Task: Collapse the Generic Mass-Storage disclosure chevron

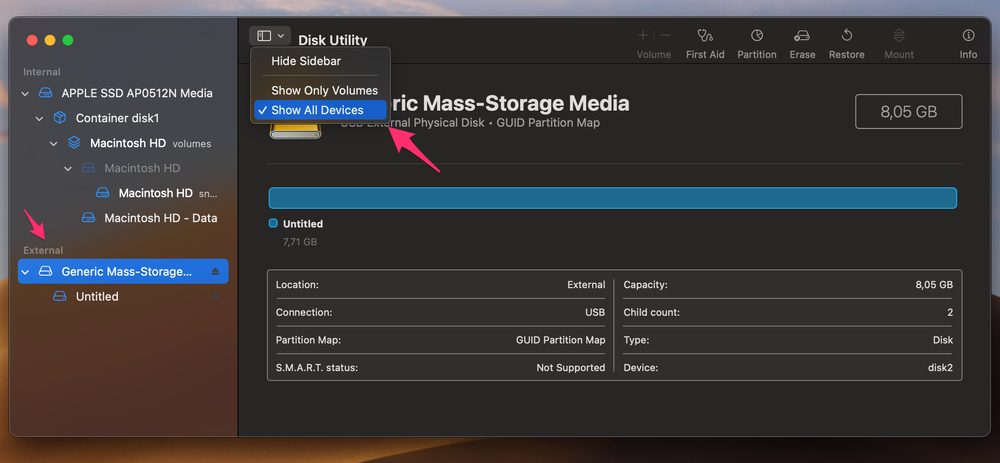Action: click(25, 272)
